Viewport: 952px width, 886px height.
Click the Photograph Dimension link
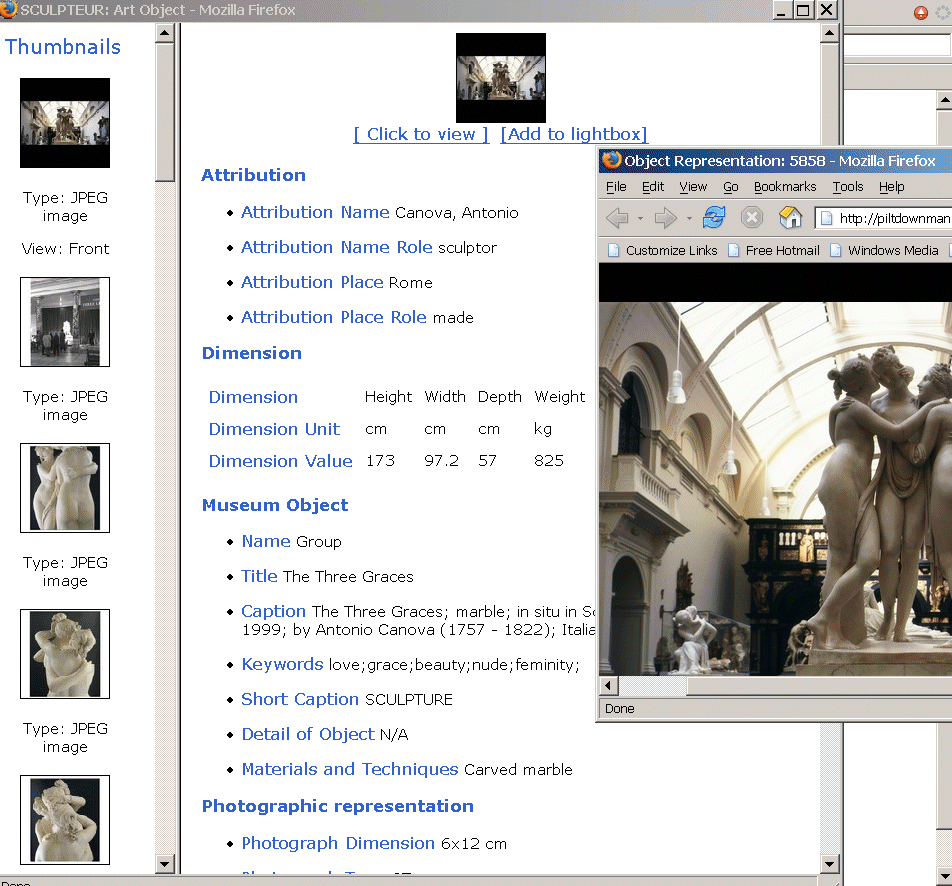pyautogui.click(x=338, y=843)
